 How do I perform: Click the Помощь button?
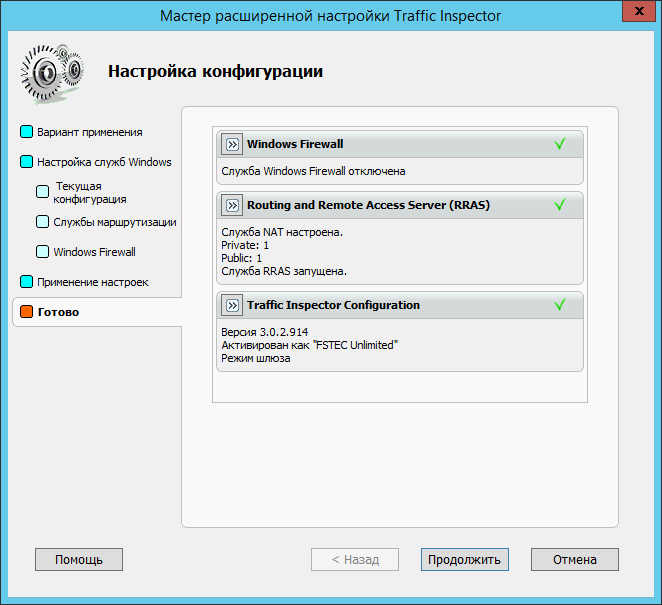click(79, 559)
